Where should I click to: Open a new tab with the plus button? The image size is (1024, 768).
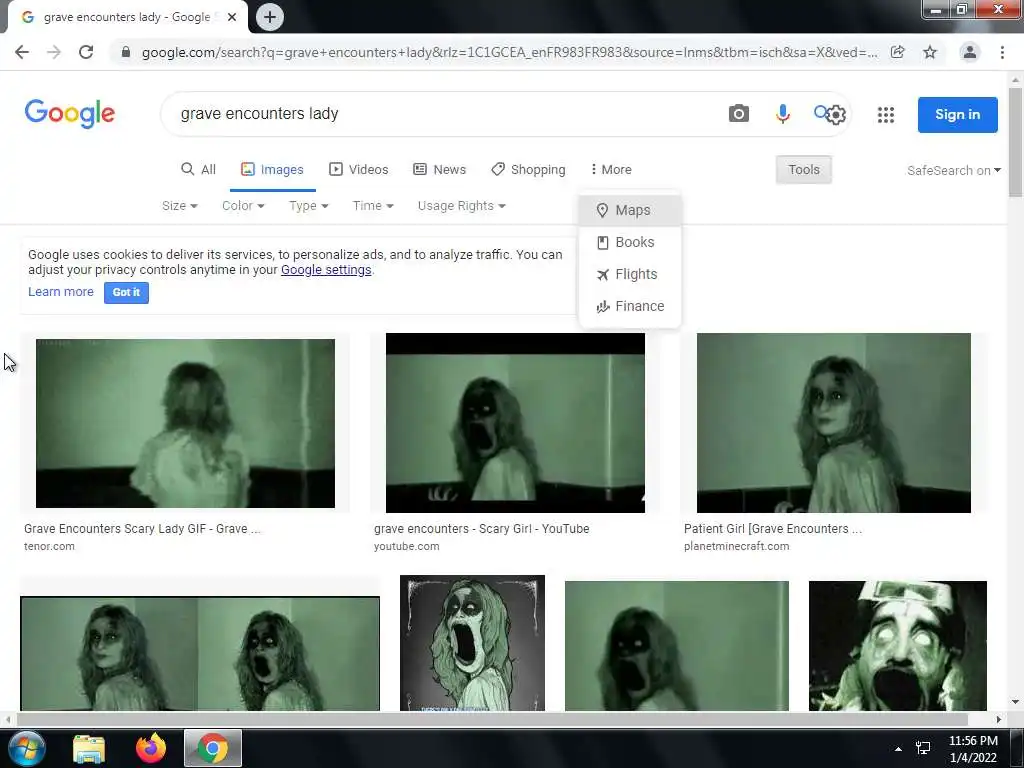pos(270,17)
